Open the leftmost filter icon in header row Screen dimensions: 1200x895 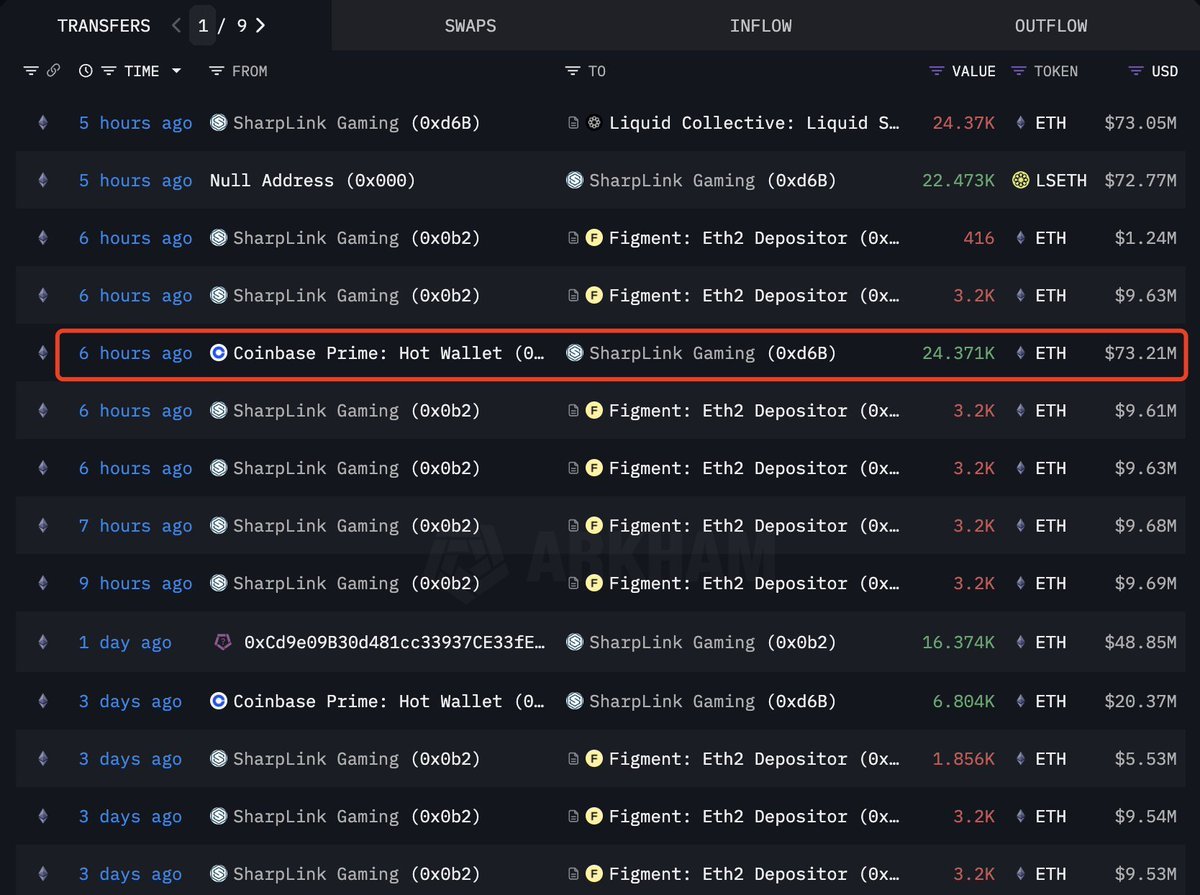coord(30,71)
